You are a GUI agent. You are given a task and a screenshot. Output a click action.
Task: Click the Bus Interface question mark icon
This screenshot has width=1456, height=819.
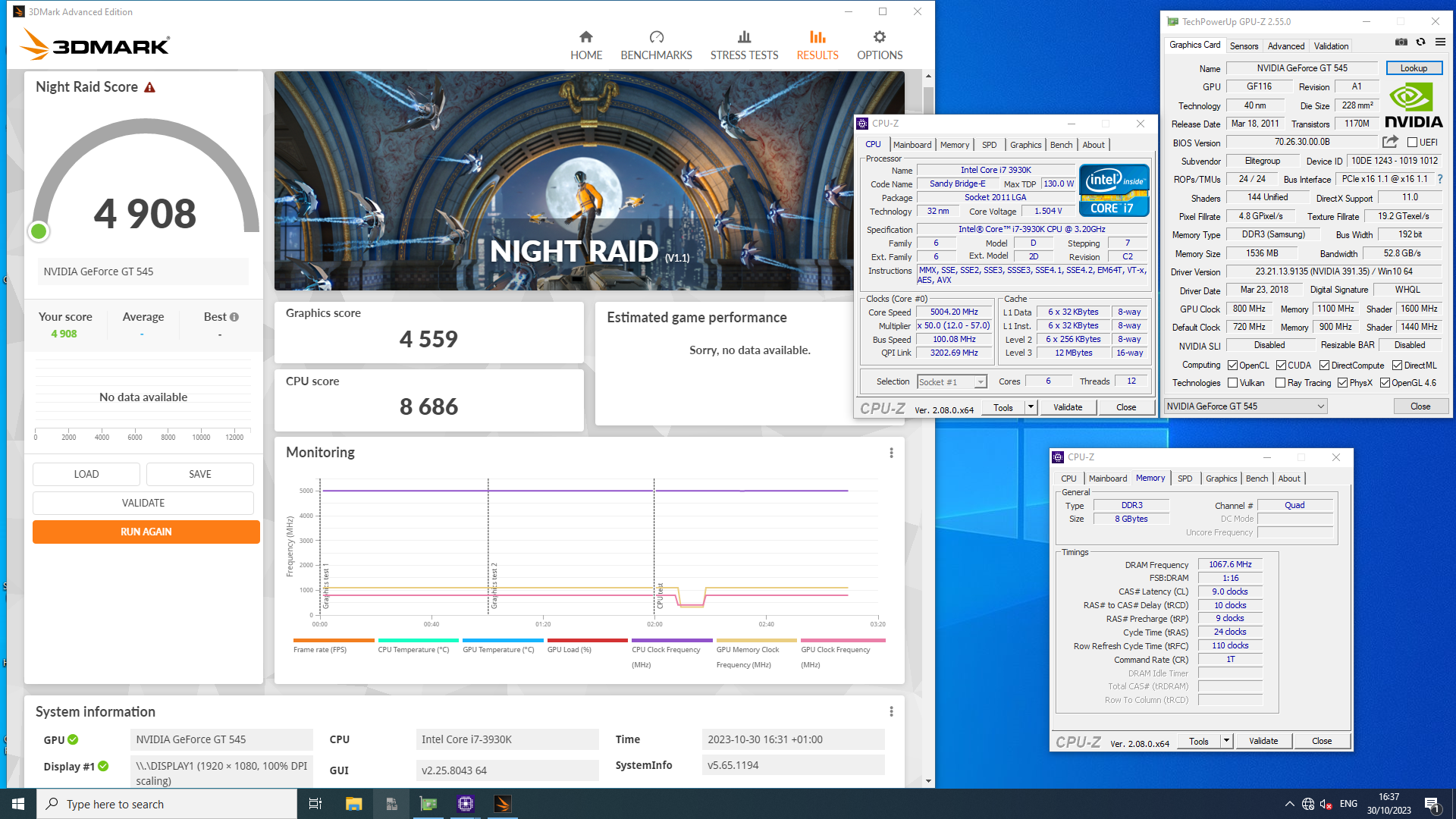(1439, 179)
